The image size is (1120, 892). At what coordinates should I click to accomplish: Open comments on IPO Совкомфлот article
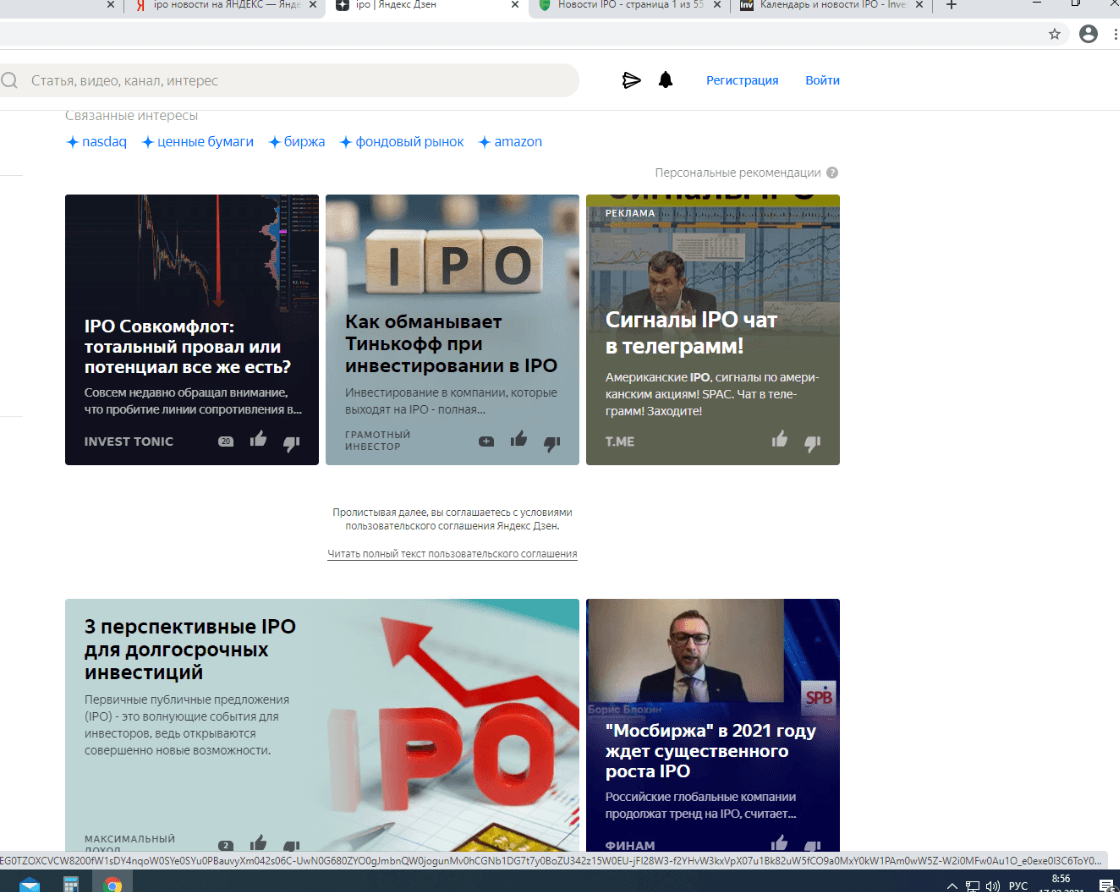coord(226,441)
